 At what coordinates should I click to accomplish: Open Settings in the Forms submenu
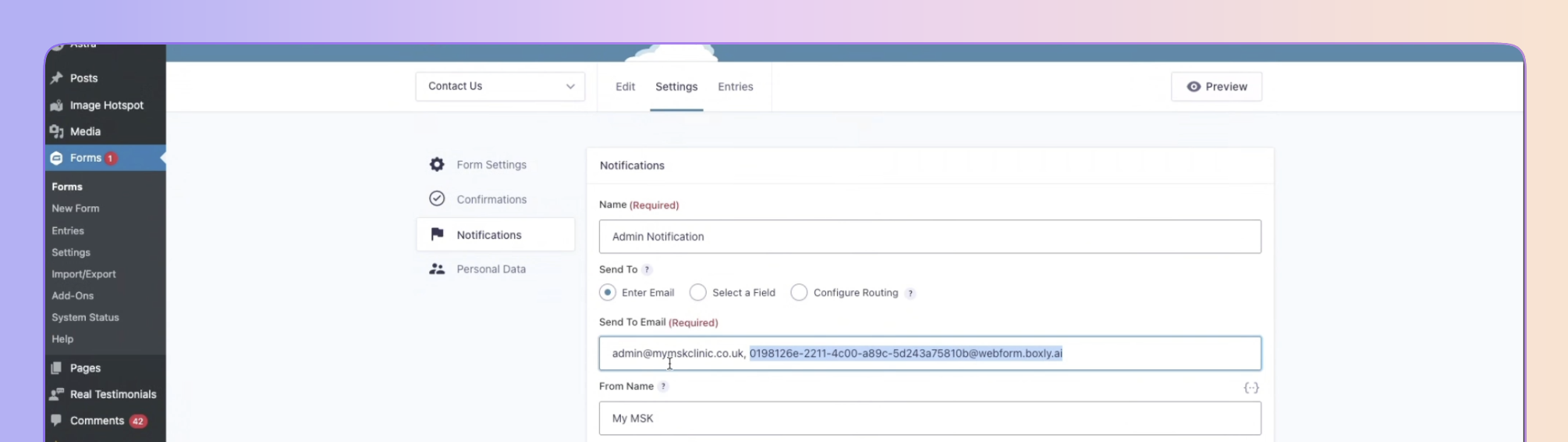[x=71, y=252]
